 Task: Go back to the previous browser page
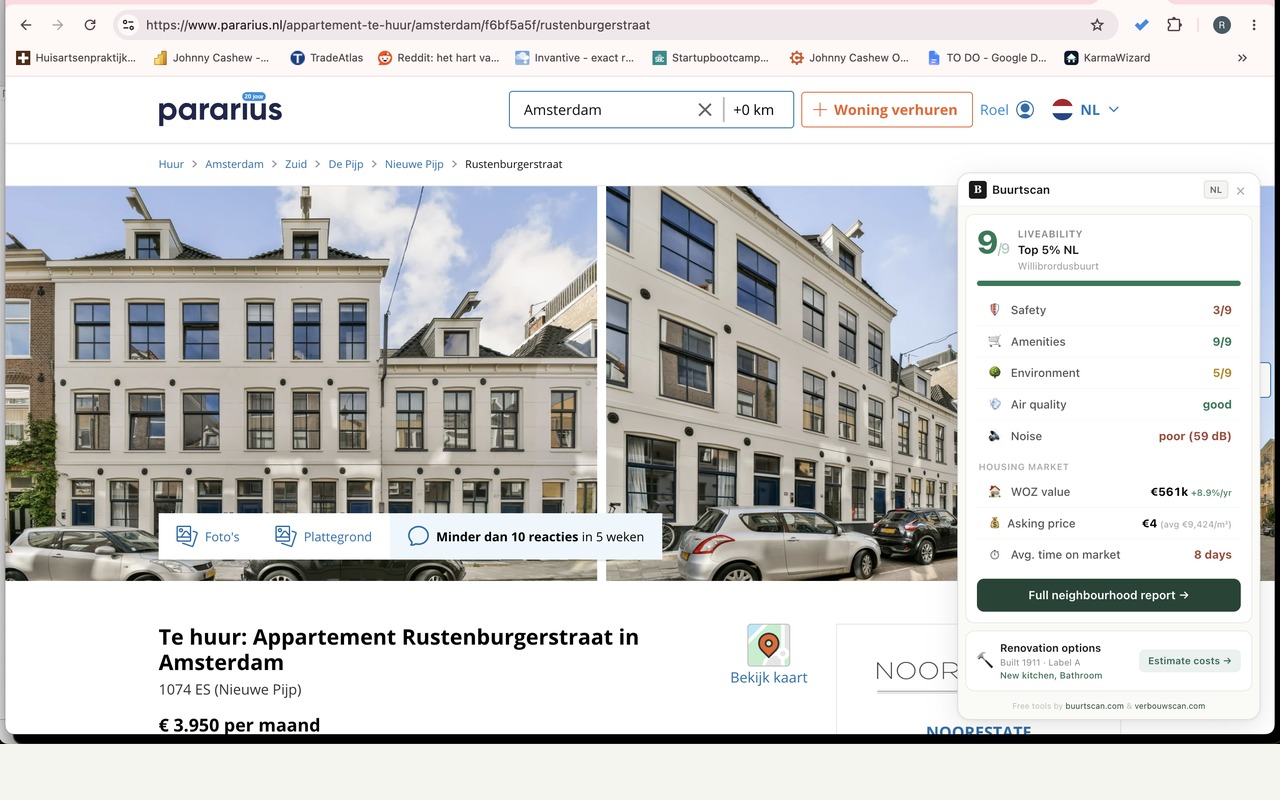tap(25, 25)
